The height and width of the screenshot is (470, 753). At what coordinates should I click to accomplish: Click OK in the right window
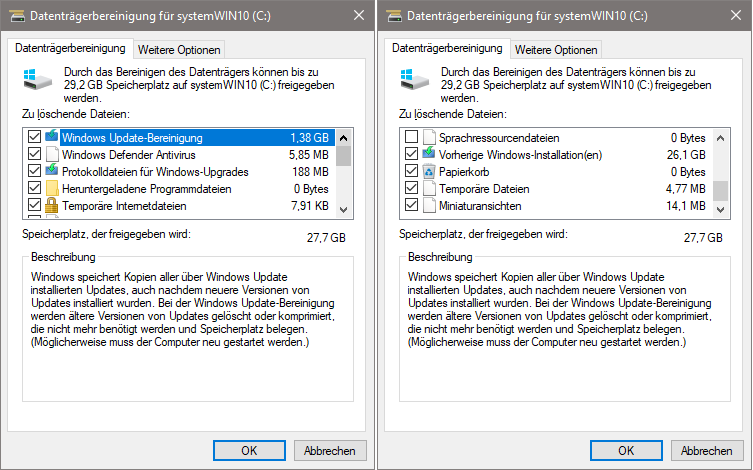[626, 450]
